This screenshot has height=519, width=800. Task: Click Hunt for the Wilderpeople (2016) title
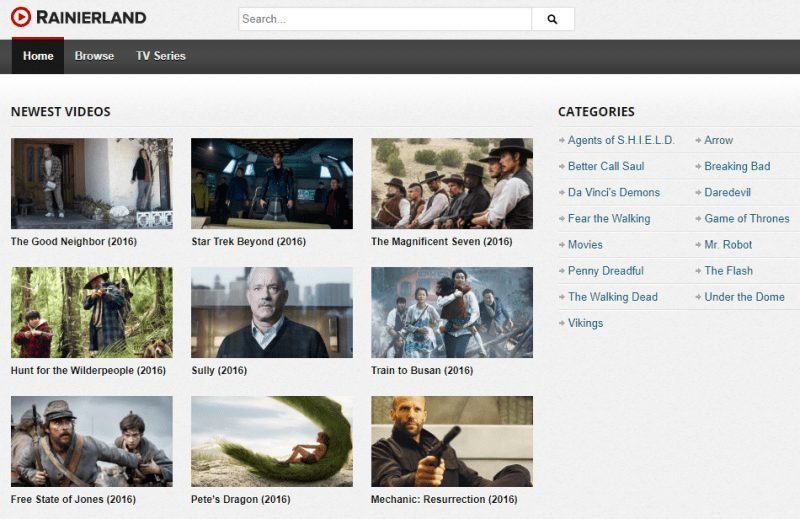tap(88, 370)
